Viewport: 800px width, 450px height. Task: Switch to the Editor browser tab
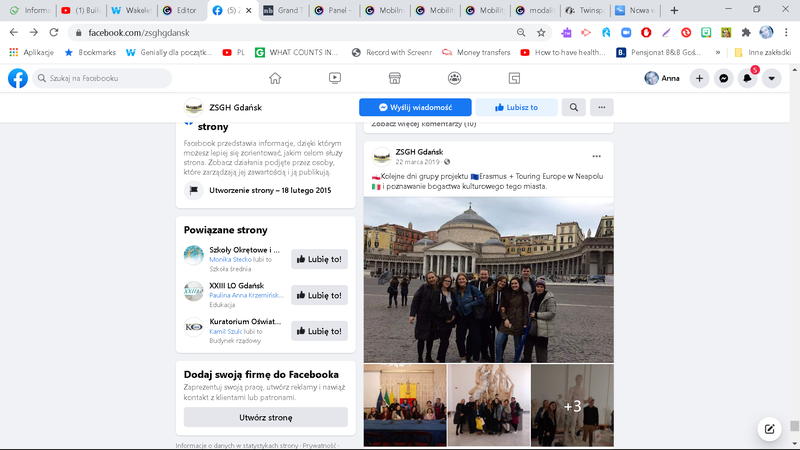[x=178, y=10]
